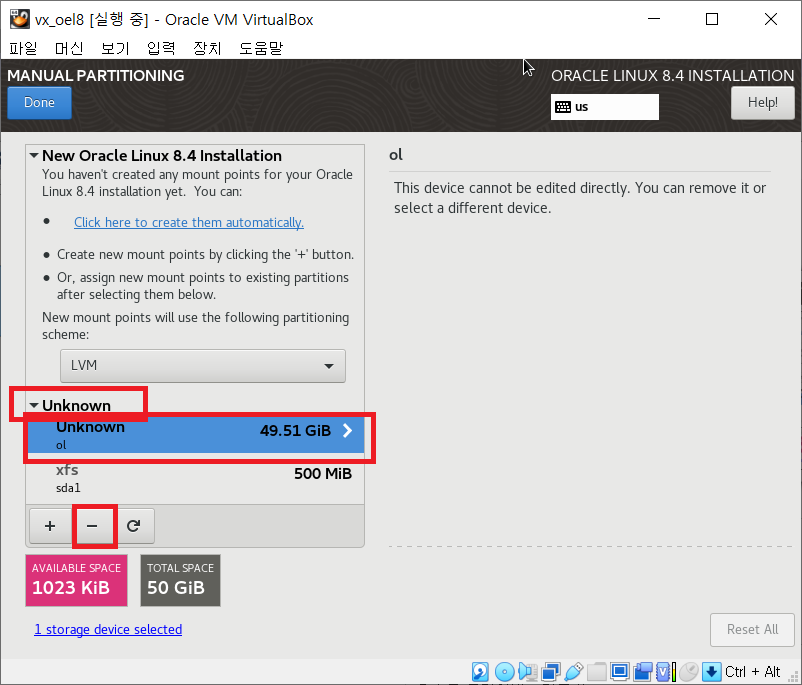Collapse the New Oracle Linux 8.4 Installation section
This screenshot has width=802, height=685.
pyautogui.click(x=34, y=155)
